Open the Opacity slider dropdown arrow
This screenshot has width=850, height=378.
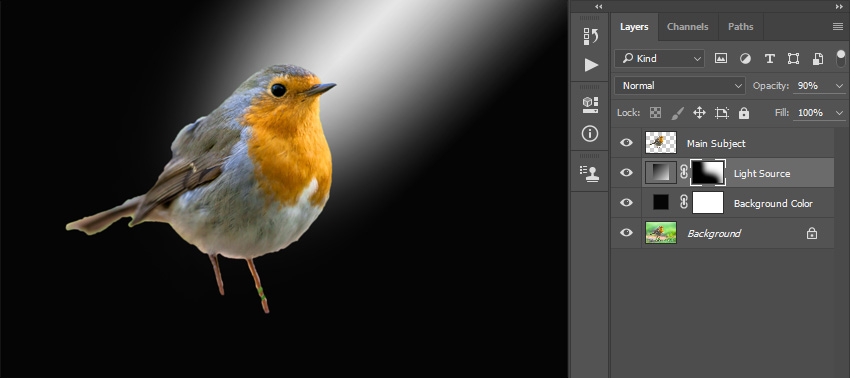tap(840, 86)
